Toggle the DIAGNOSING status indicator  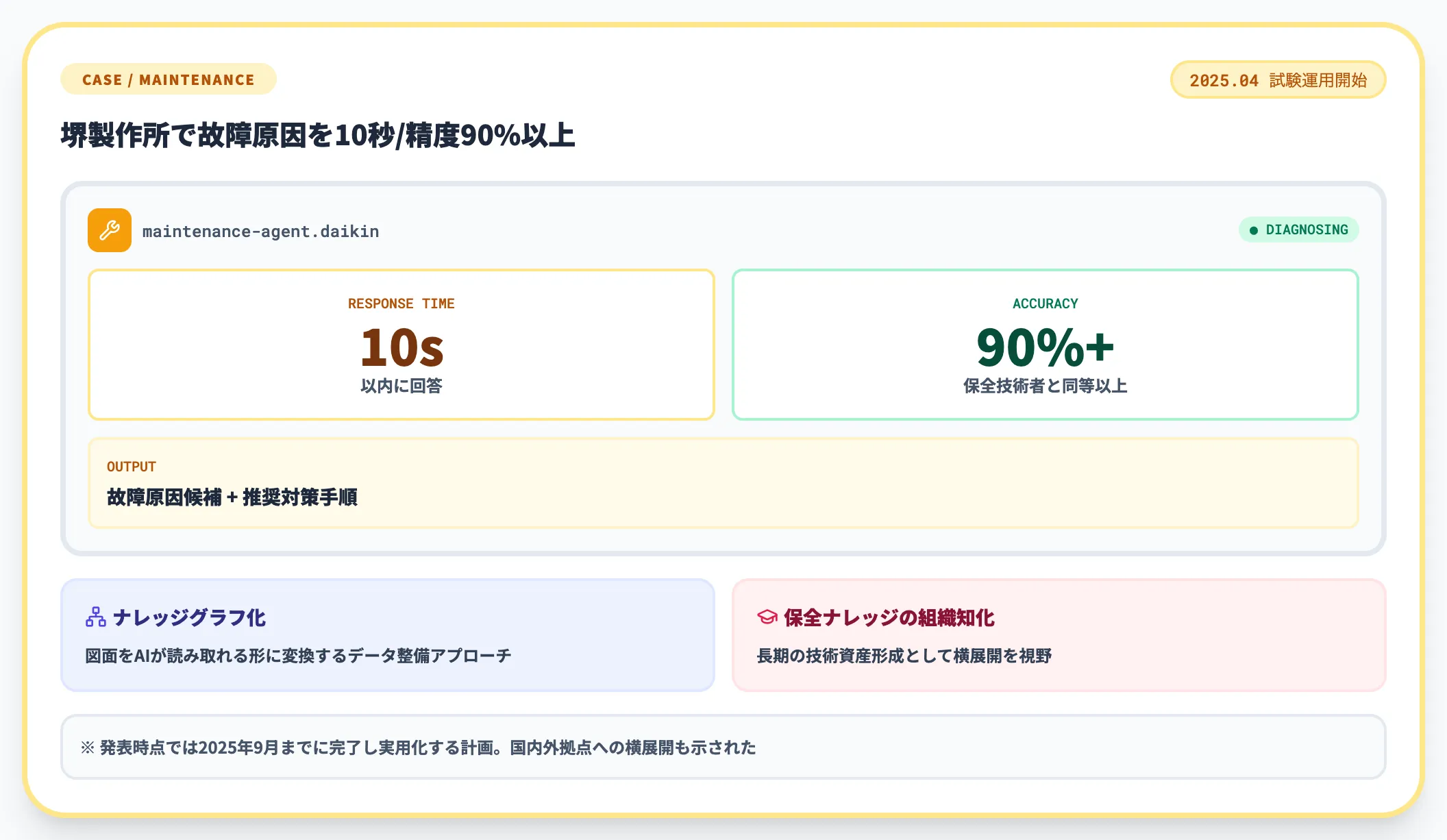1298,230
